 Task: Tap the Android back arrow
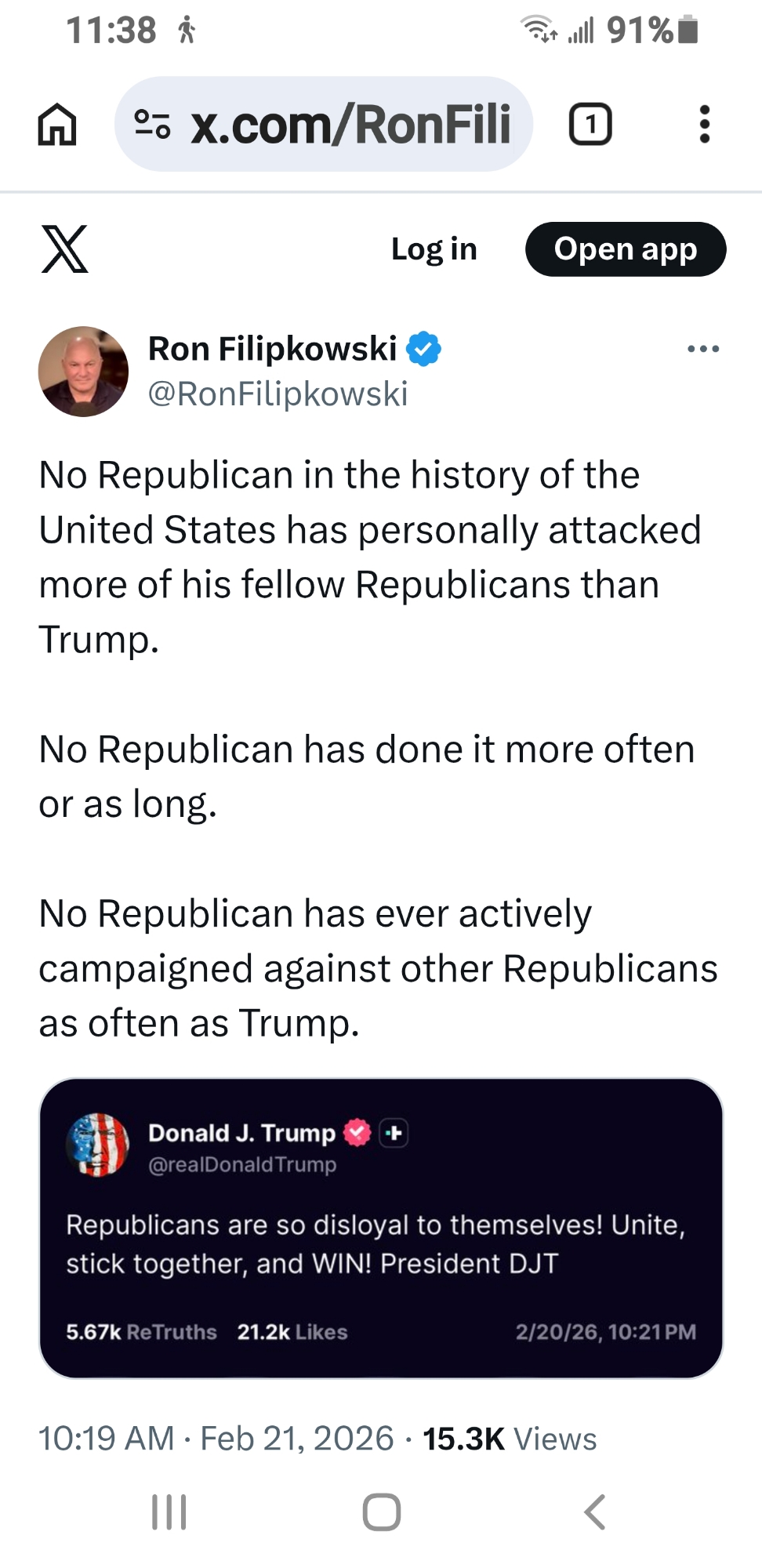click(x=595, y=1512)
